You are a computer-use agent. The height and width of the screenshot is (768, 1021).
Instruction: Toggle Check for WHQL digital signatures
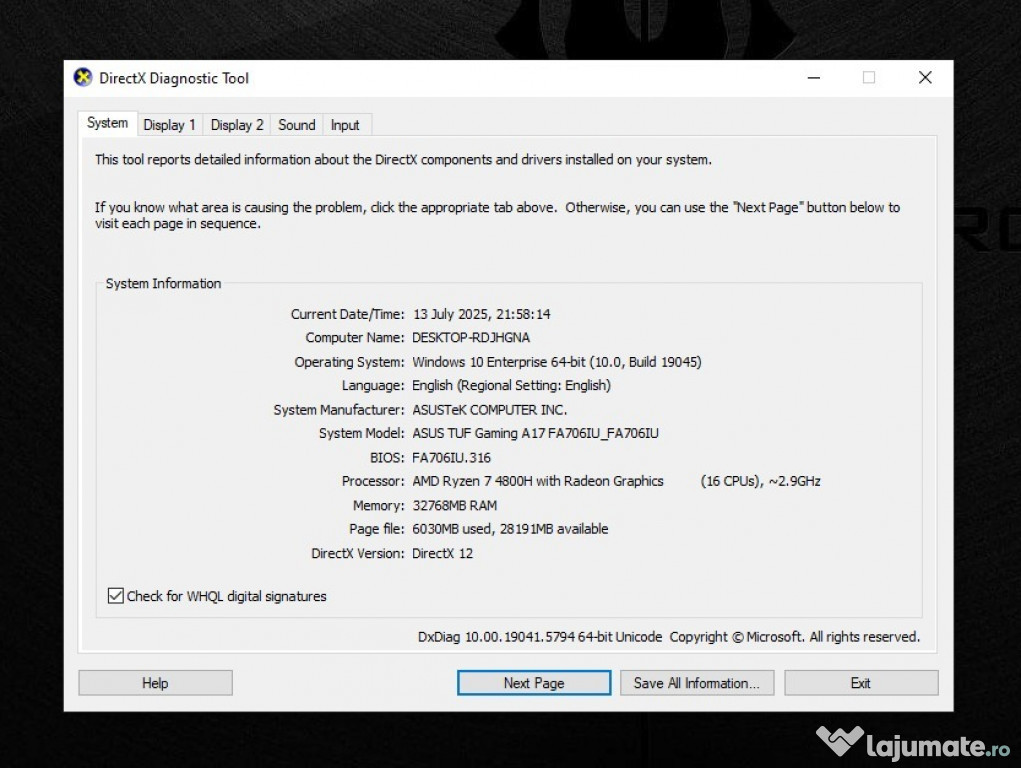(116, 595)
